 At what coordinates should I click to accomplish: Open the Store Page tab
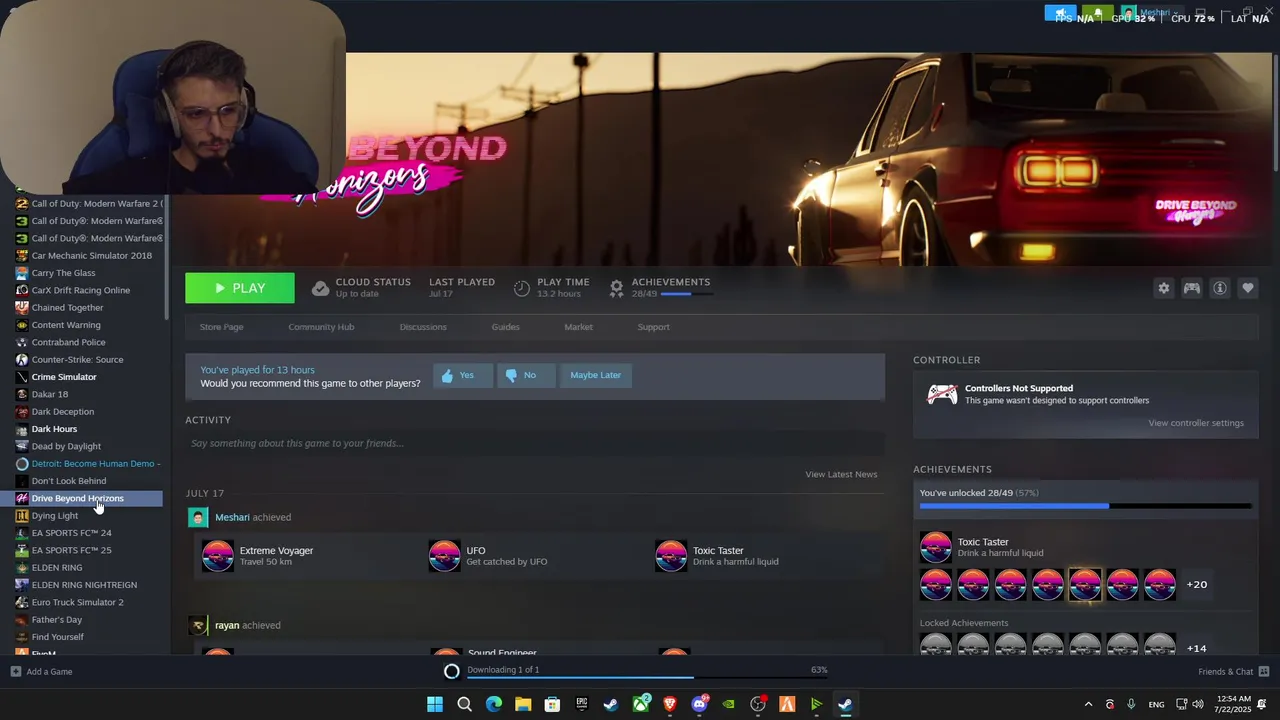[221, 327]
